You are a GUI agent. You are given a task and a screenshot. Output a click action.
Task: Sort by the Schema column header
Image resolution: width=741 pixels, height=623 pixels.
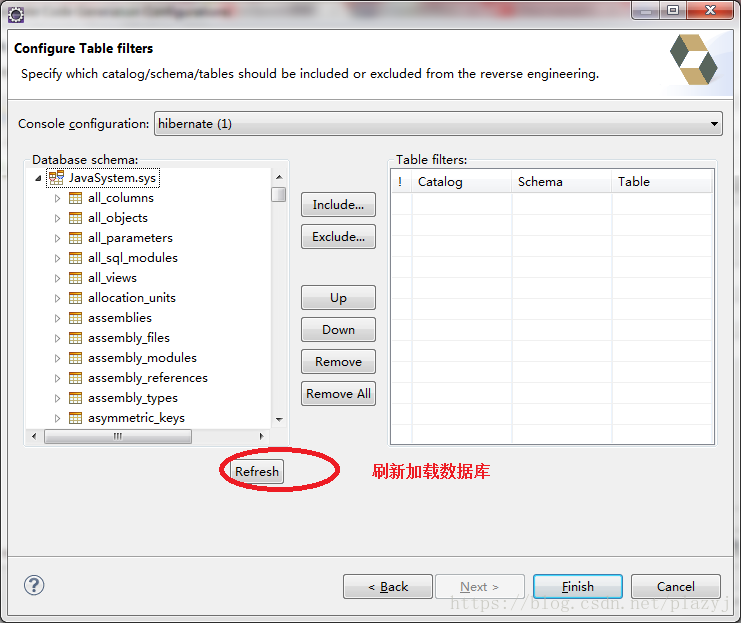click(x=562, y=182)
